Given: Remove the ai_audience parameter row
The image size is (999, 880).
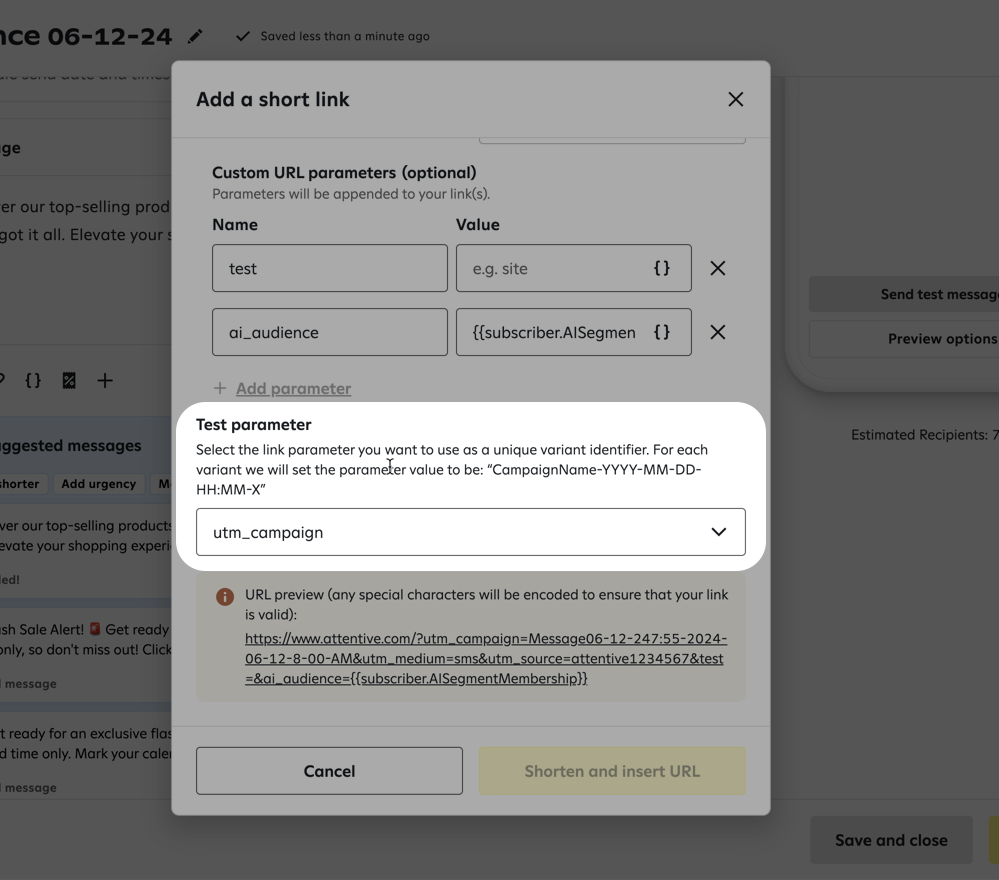Looking at the screenshot, I should (717, 332).
